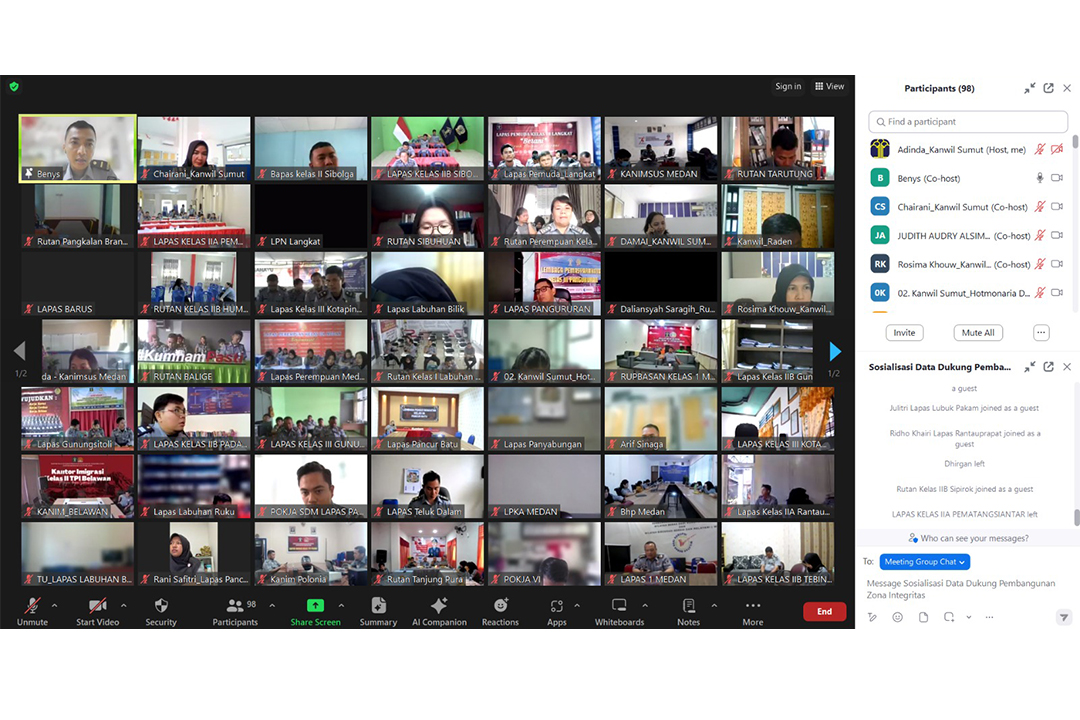Expand share options arrow beside Share Screen
Viewport: 1080px width, 720px height.
[341, 605]
